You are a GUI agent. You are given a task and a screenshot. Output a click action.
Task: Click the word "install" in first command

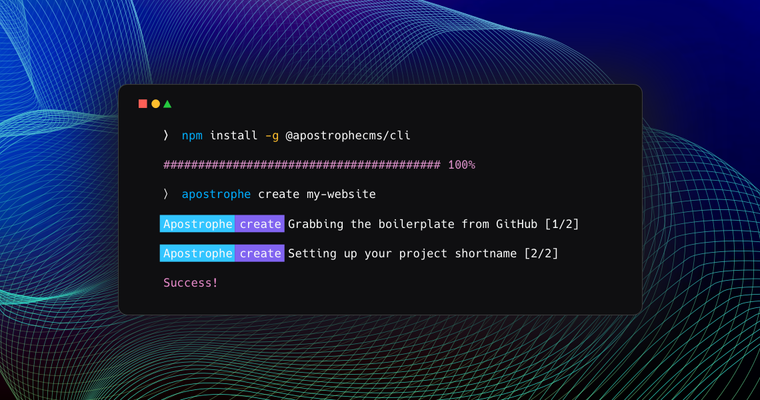point(234,135)
